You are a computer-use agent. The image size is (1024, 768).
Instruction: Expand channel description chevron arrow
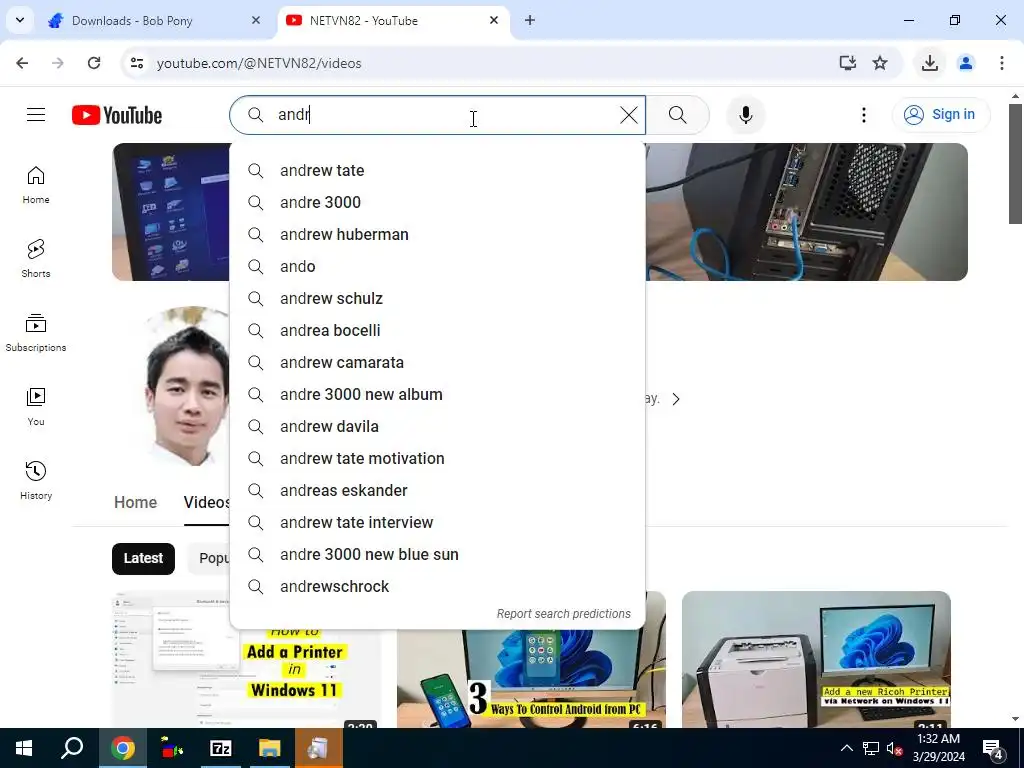pos(676,399)
